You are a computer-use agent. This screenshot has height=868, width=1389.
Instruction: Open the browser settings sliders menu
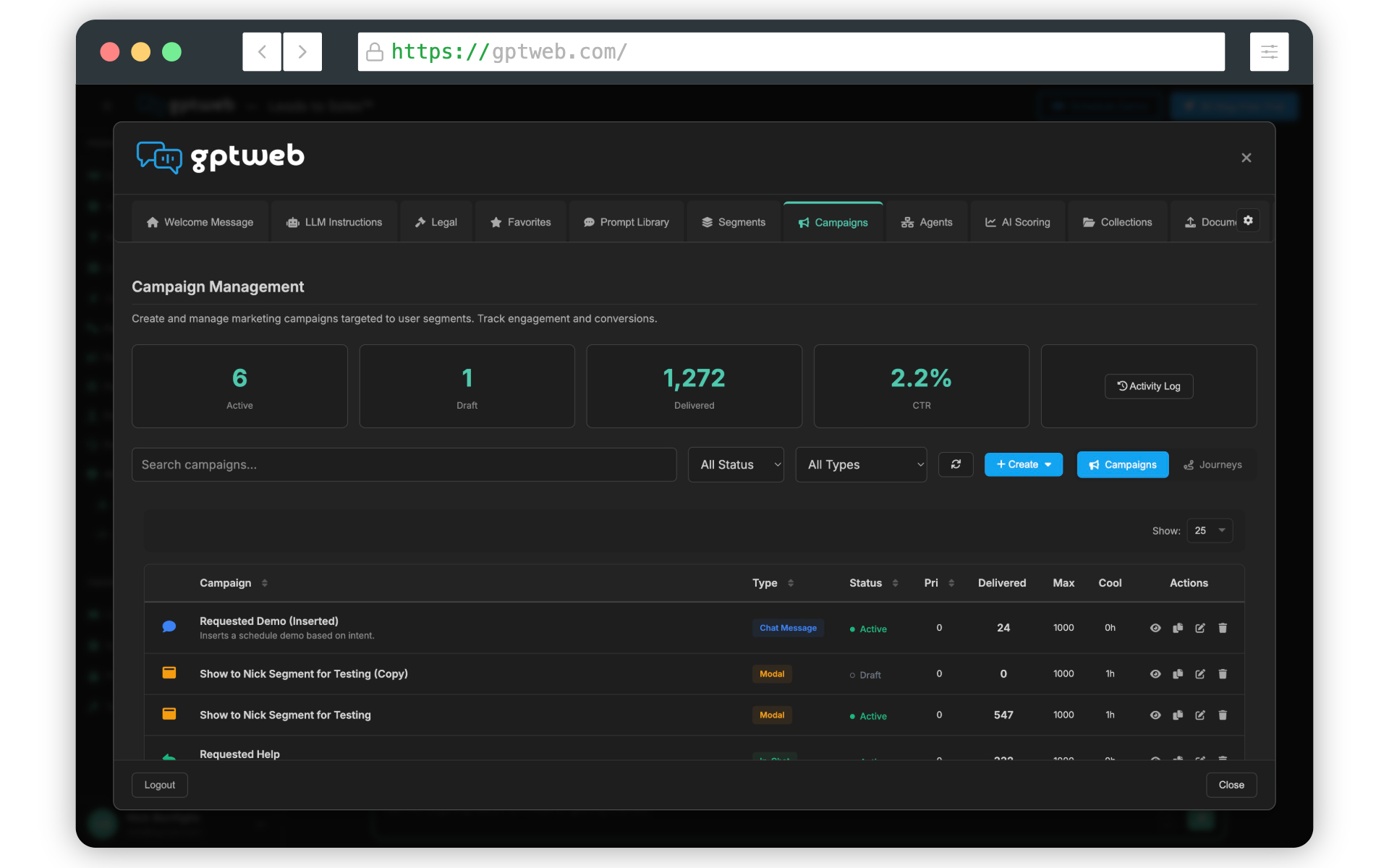[x=1269, y=51]
